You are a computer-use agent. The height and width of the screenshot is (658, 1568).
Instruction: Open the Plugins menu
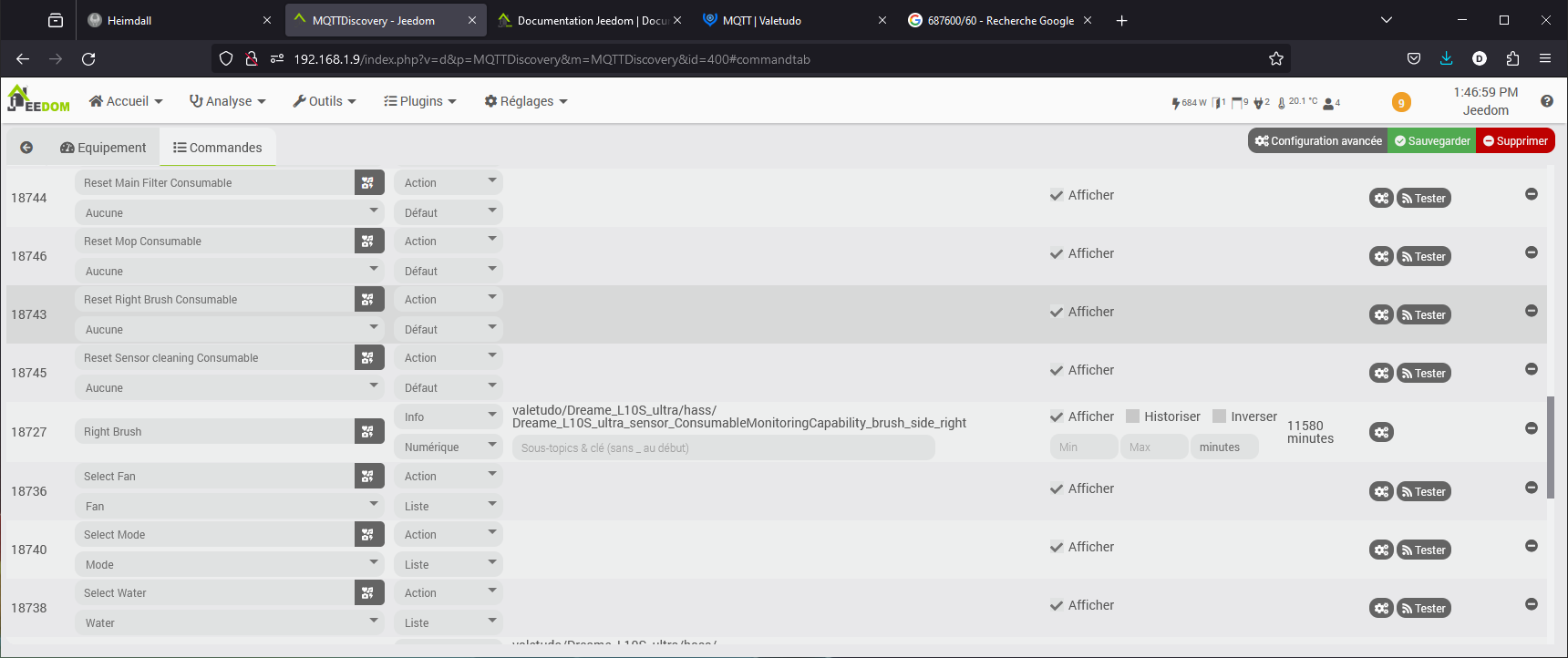click(420, 101)
